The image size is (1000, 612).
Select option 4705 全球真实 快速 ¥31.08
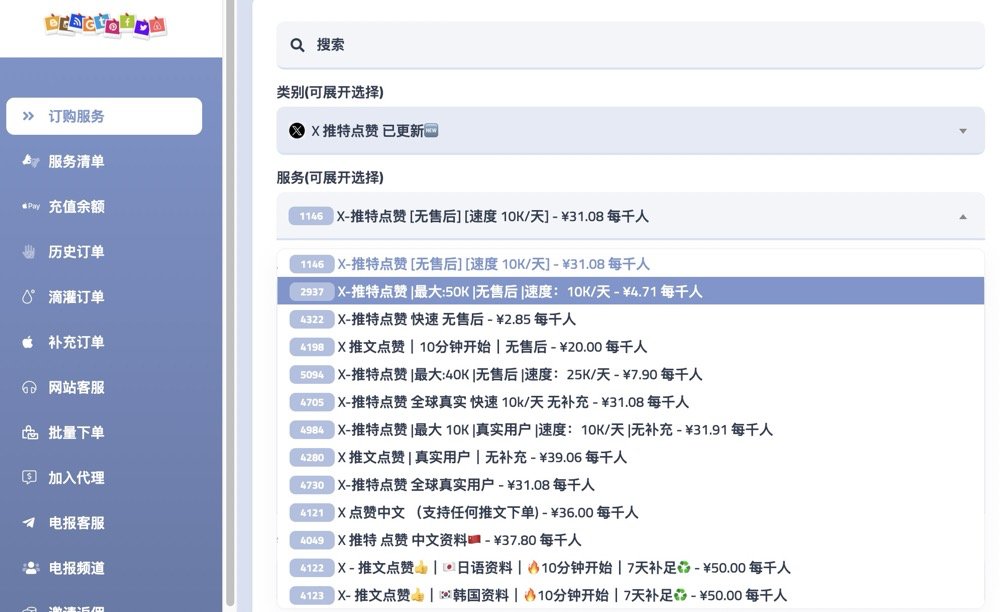630,402
